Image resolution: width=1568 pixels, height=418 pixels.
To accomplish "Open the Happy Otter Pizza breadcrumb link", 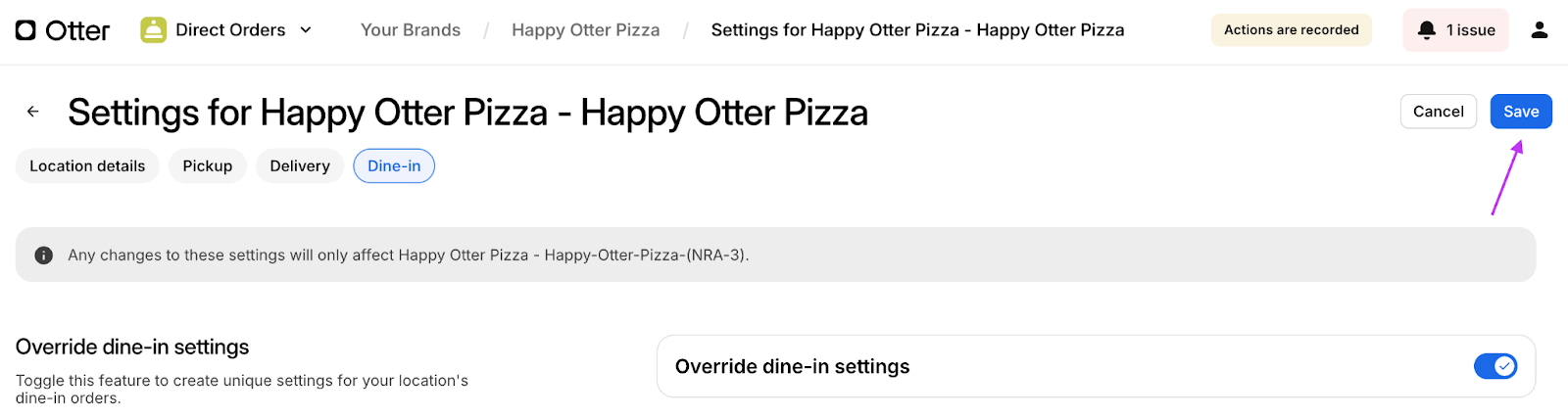I will point(585,30).
